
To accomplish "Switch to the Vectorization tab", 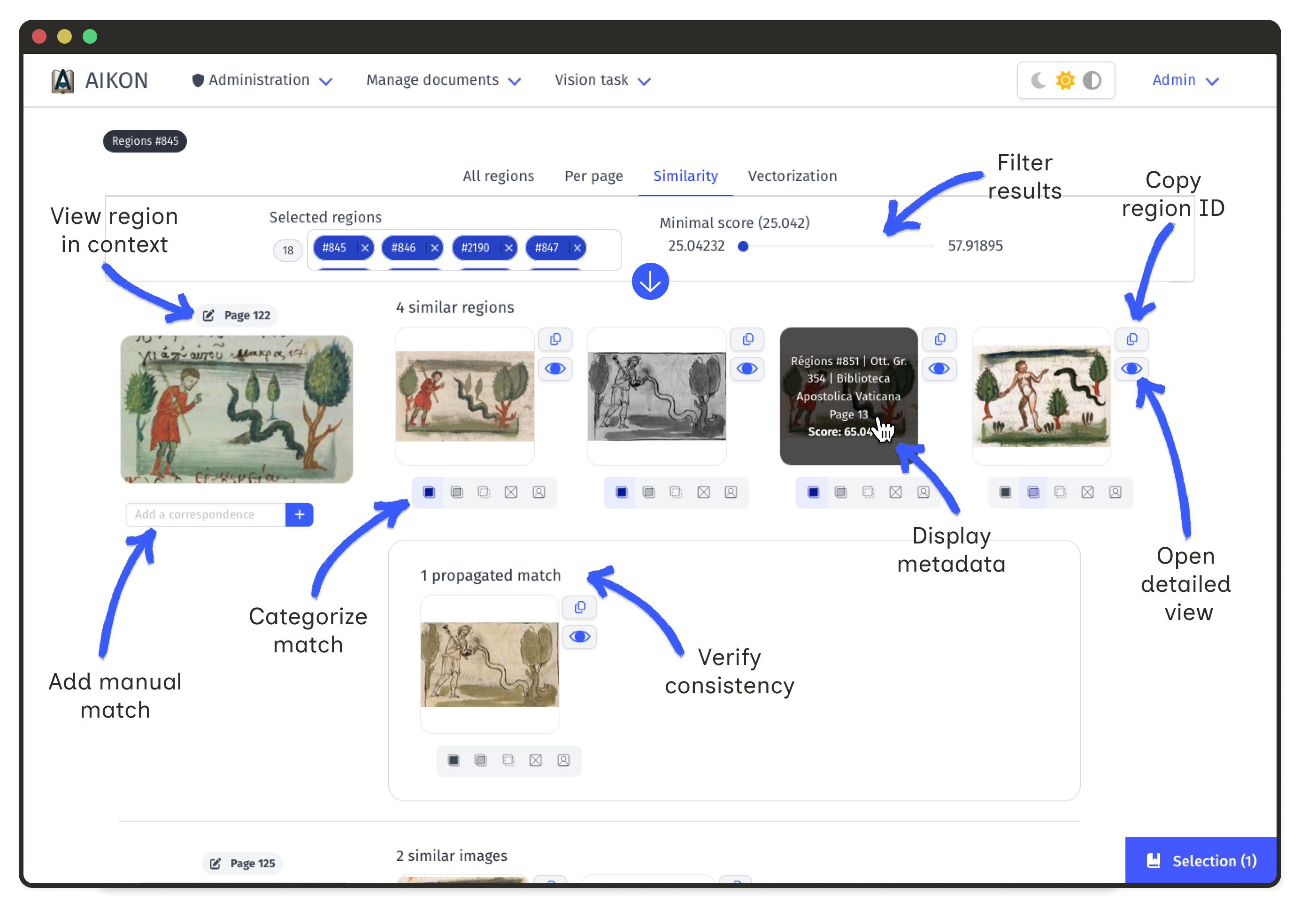I will point(792,176).
